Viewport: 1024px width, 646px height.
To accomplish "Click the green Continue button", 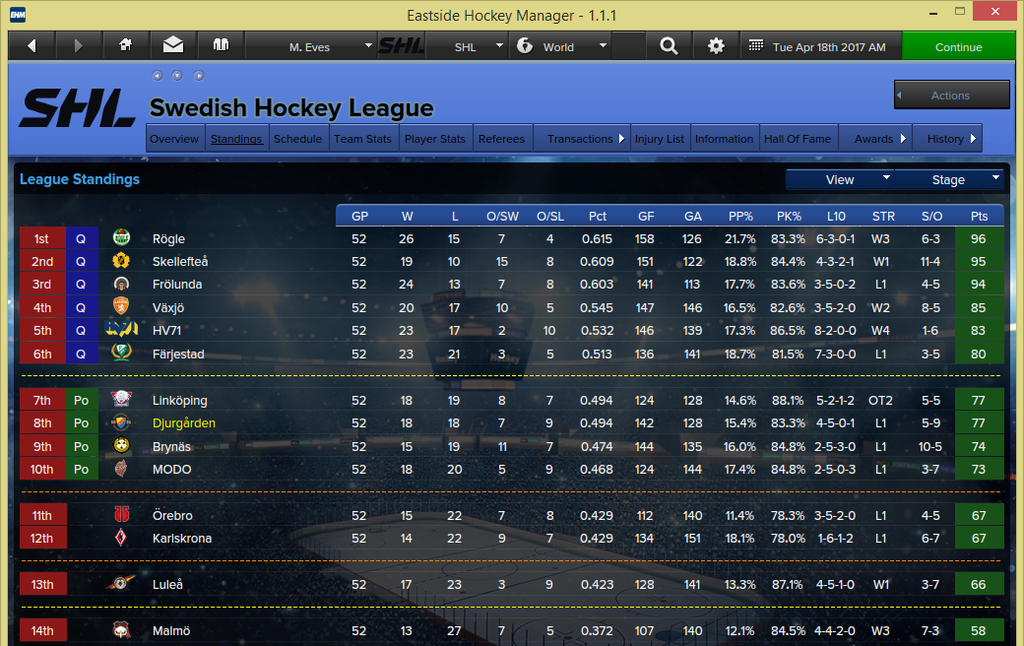I will [x=958, y=46].
